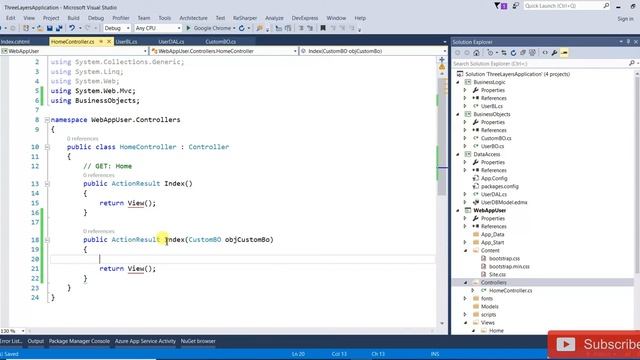640x360 pixels.
Task: Open the Debug configuration dropdown
Action: pyautogui.click(x=128, y=28)
